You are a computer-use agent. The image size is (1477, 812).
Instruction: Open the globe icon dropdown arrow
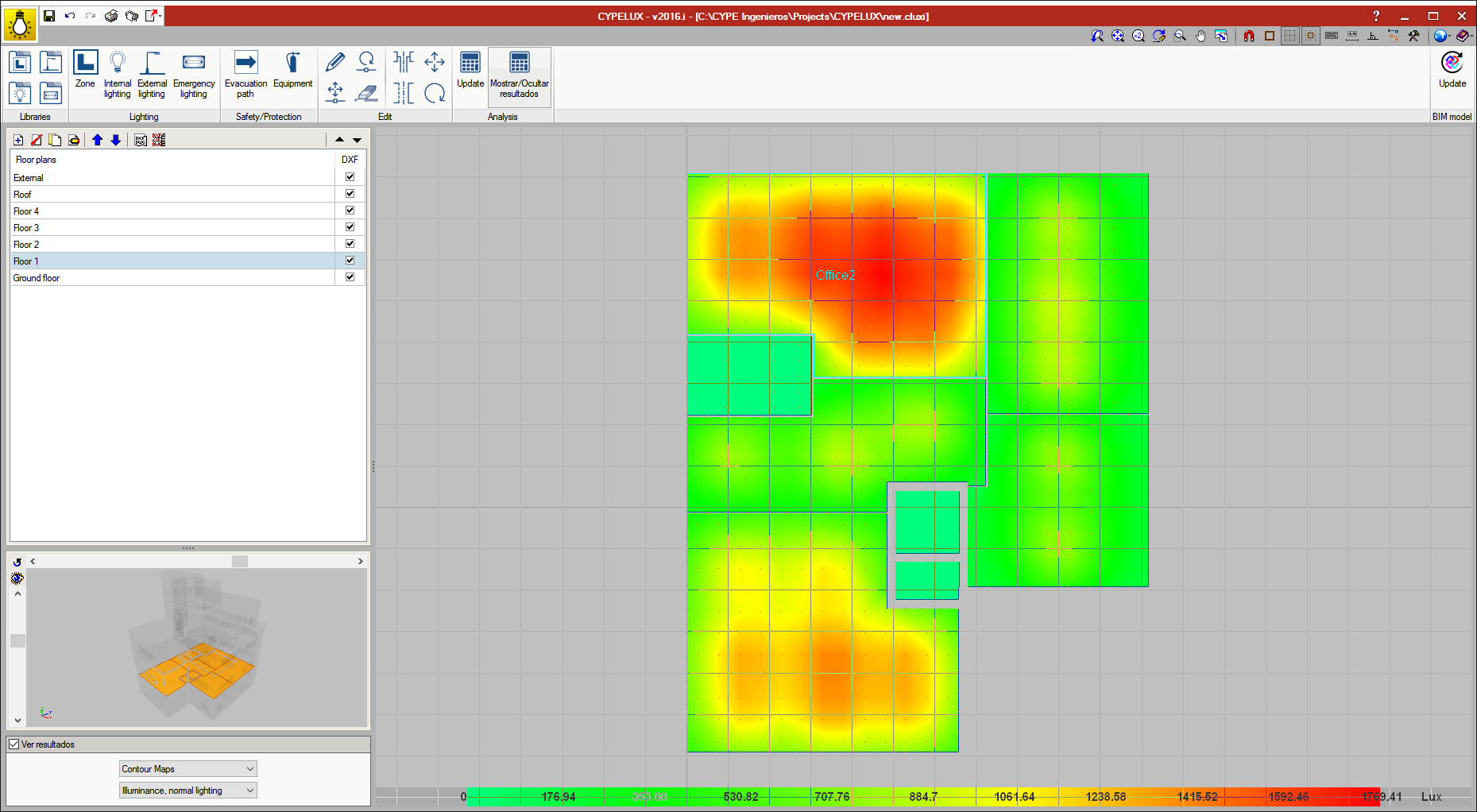point(1450,36)
